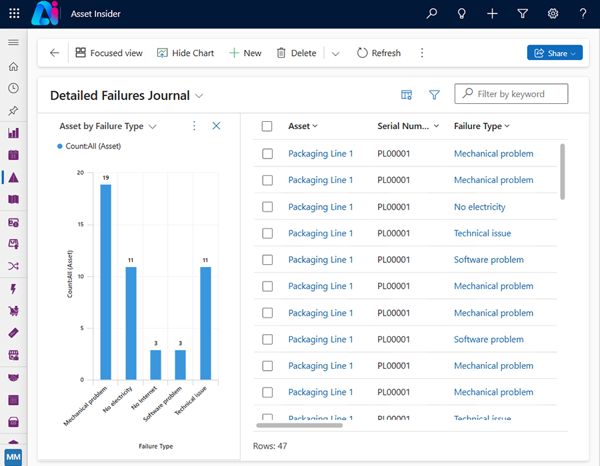Open first Software problem link
The width and height of the screenshot is (600, 466).
[489, 259]
